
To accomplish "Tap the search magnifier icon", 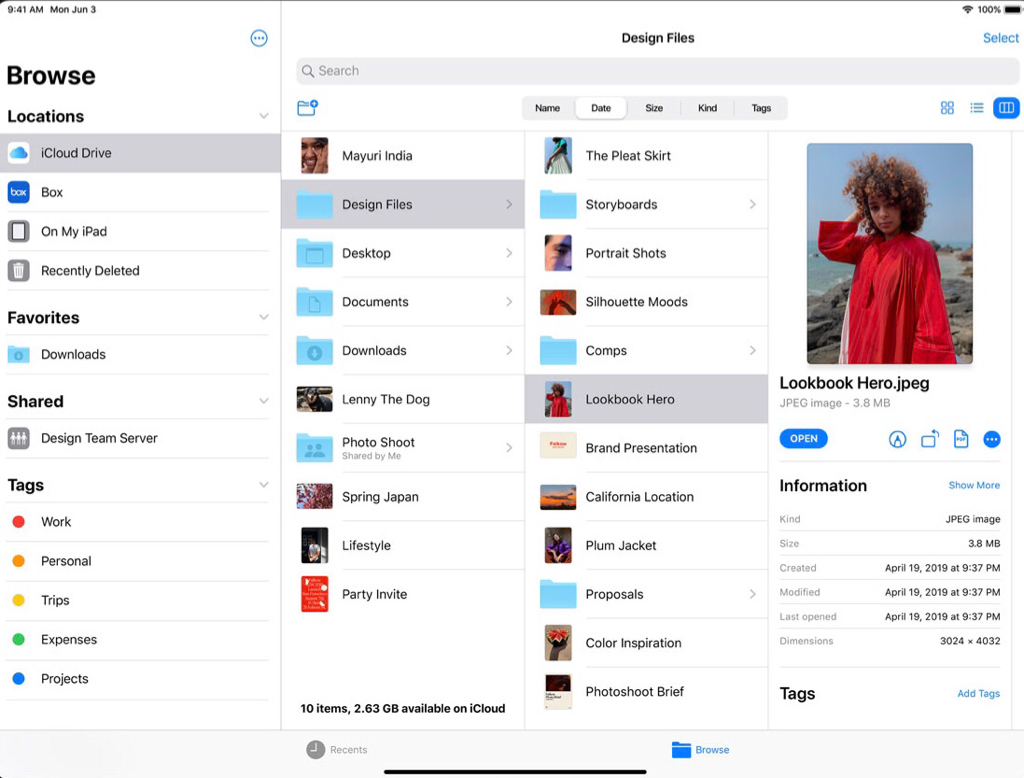I will pos(308,71).
